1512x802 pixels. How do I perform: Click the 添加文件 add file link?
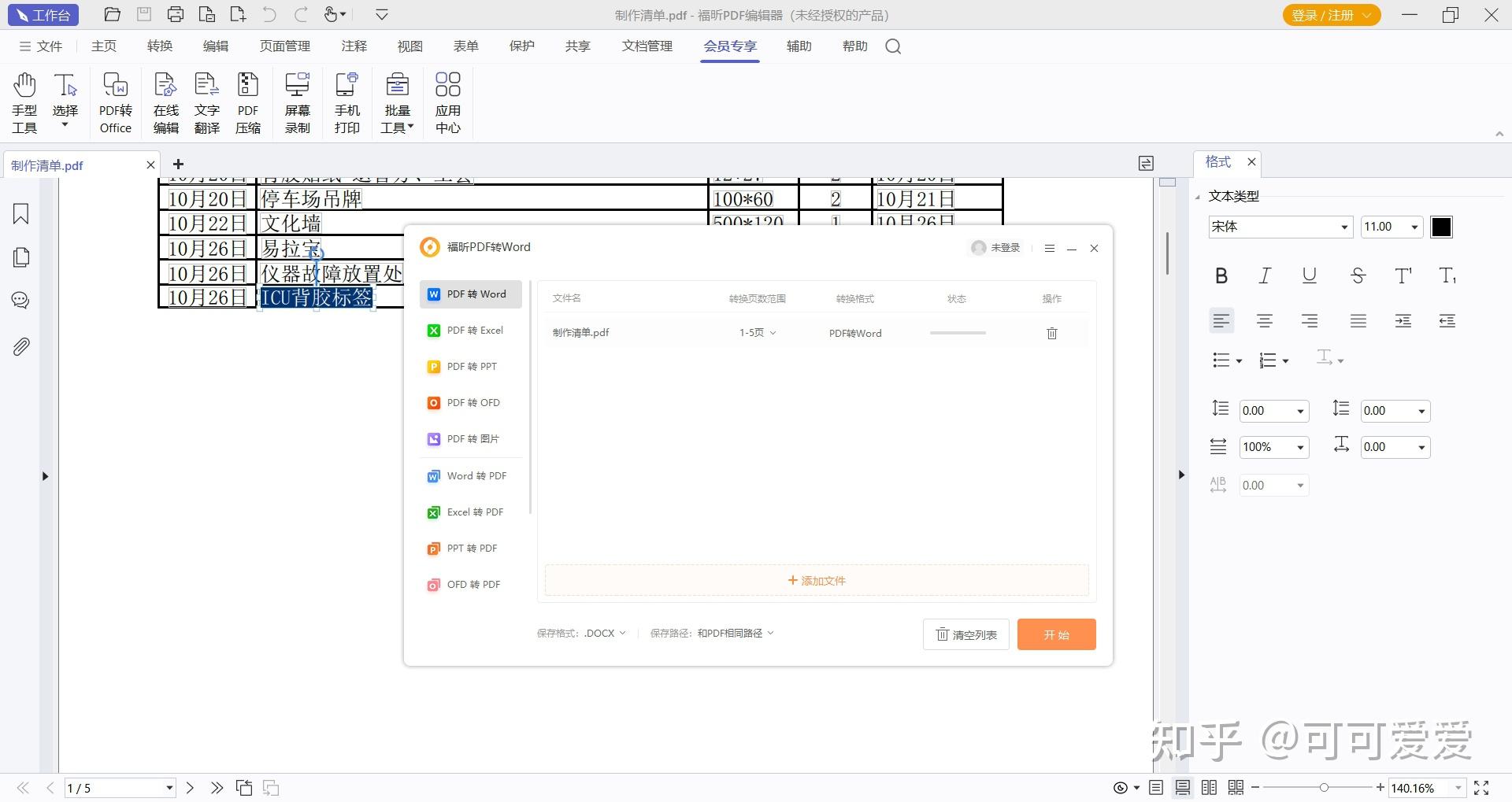(817, 581)
